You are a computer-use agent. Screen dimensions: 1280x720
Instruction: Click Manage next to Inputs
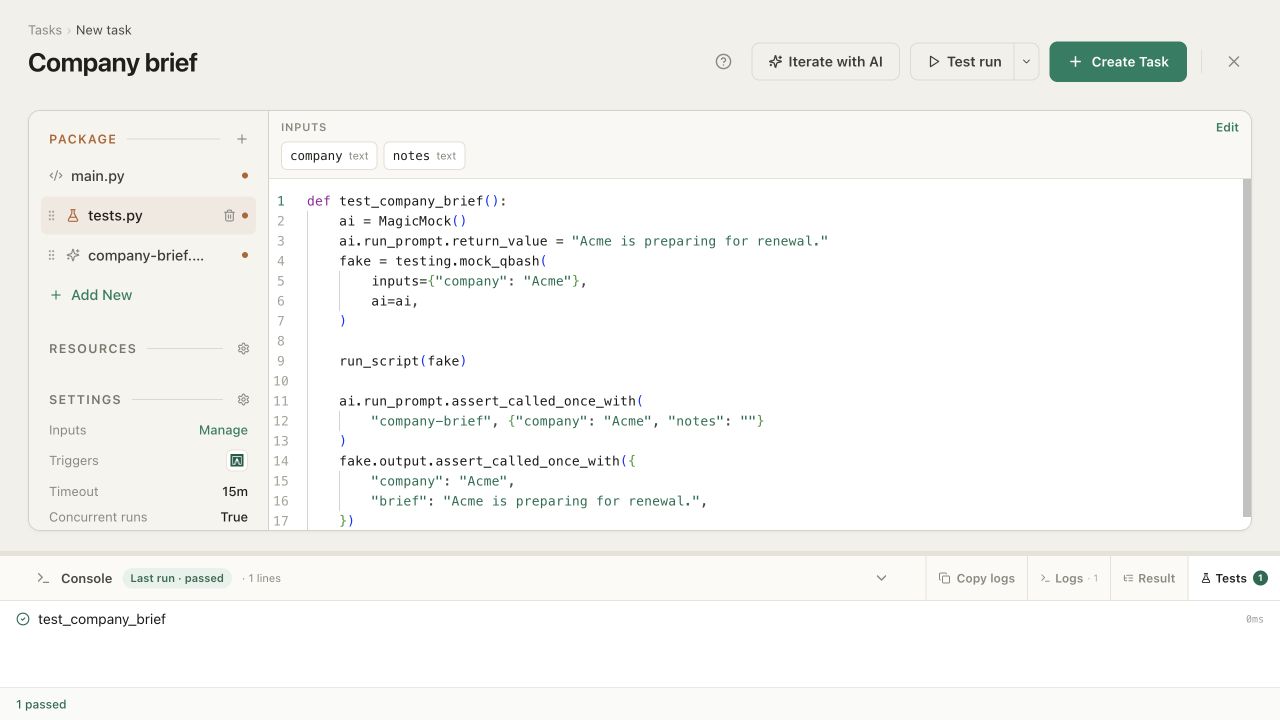[223, 430]
